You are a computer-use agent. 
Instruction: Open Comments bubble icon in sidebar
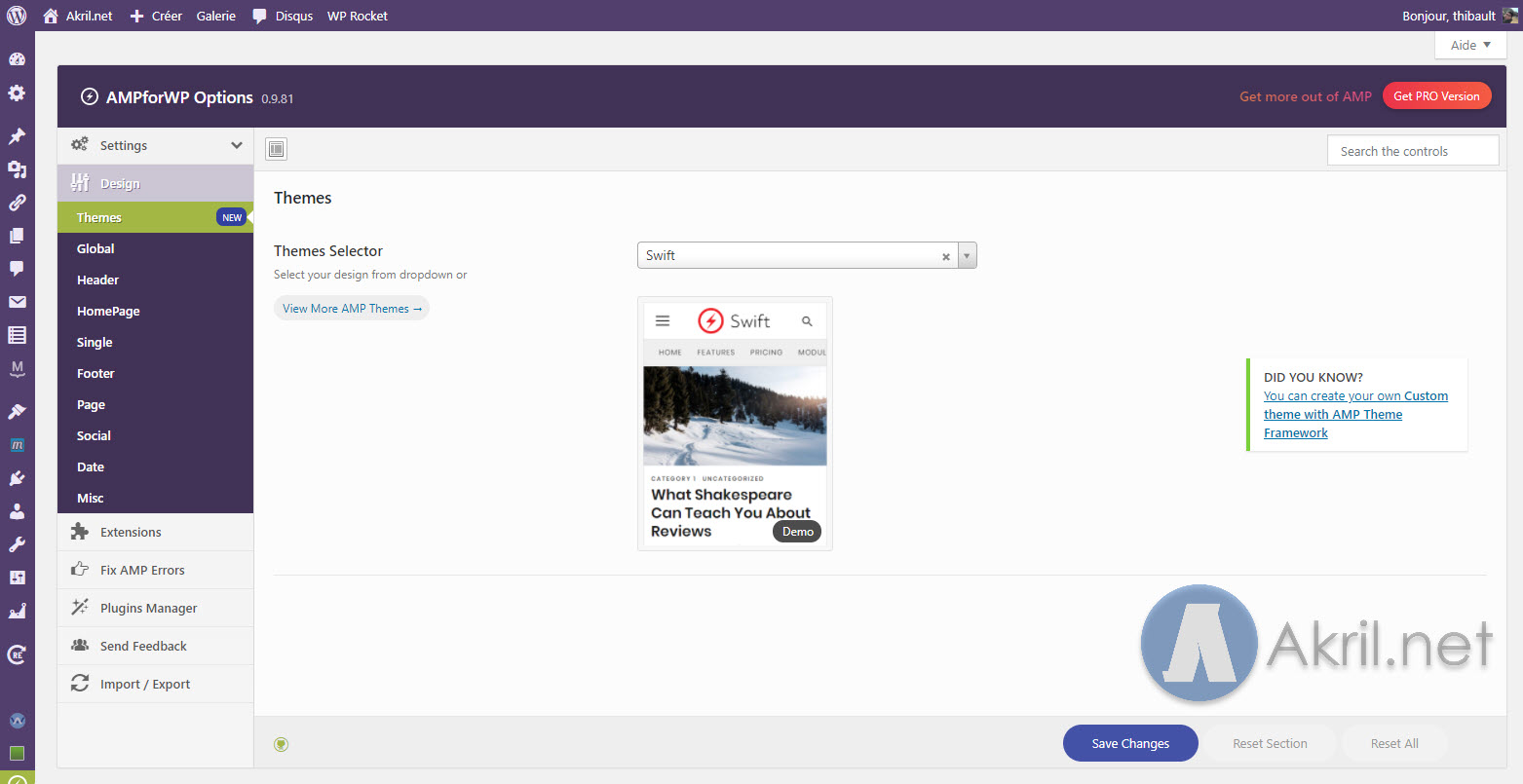(17, 269)
